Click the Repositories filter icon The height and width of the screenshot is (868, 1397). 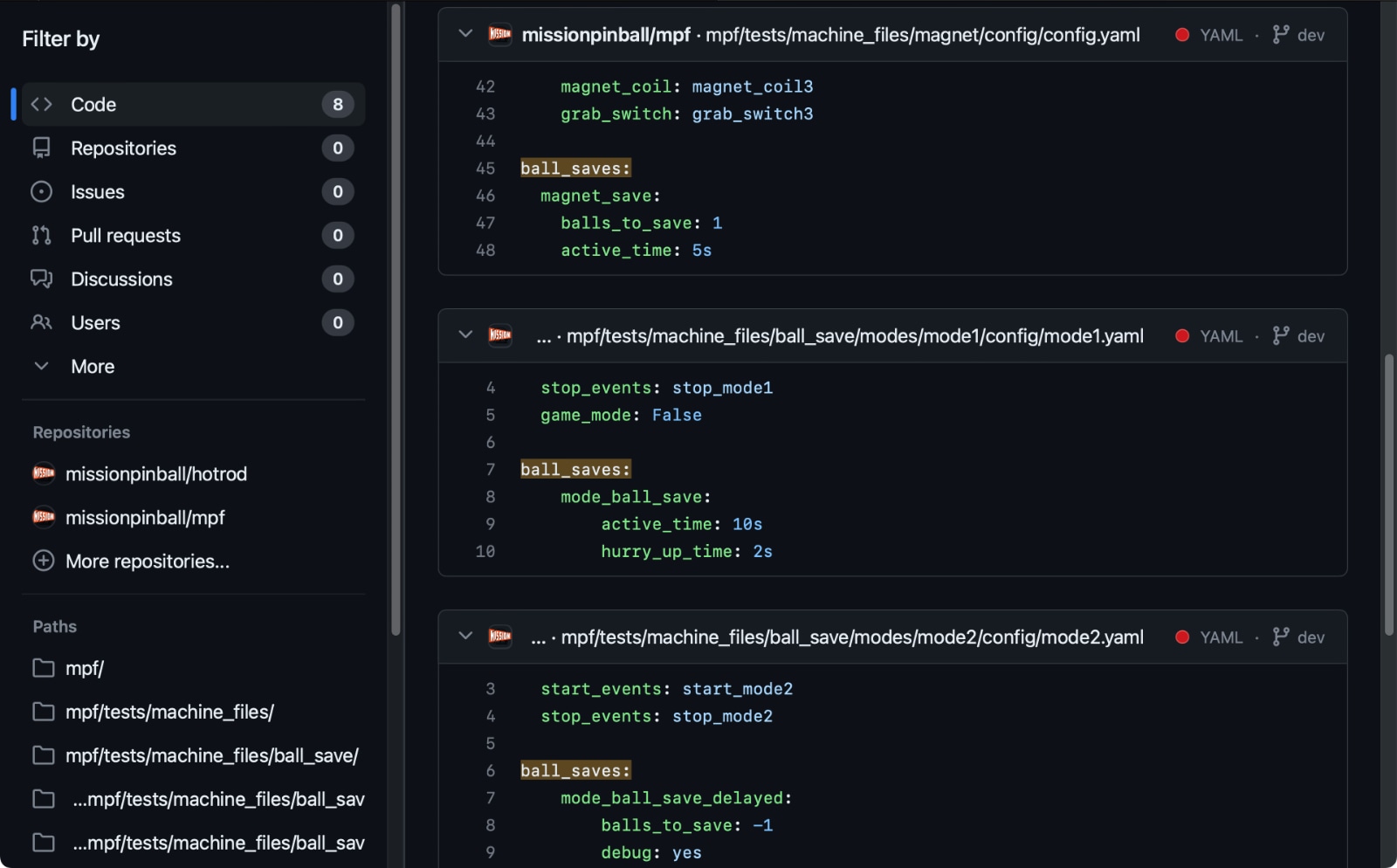[41, 148]
